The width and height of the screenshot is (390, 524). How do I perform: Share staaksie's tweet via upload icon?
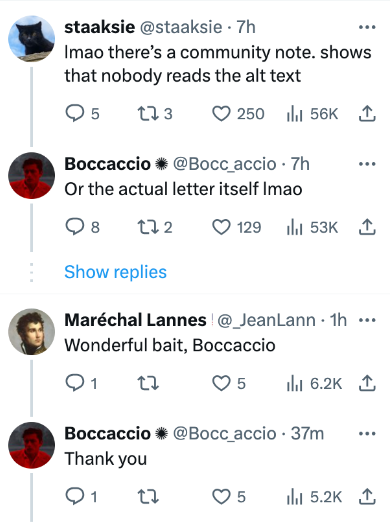pos(367,113)
